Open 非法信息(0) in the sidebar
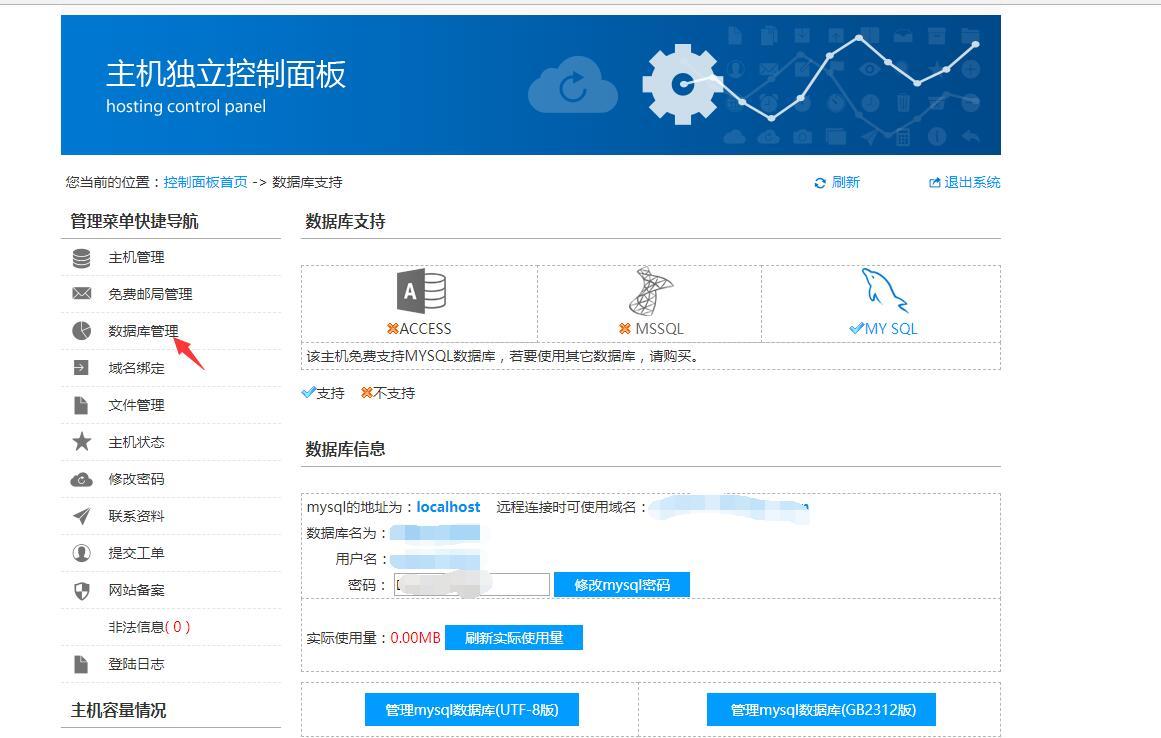Image resolution: width=1161 pixels, height=738 pixels. (x=150, y=627)
